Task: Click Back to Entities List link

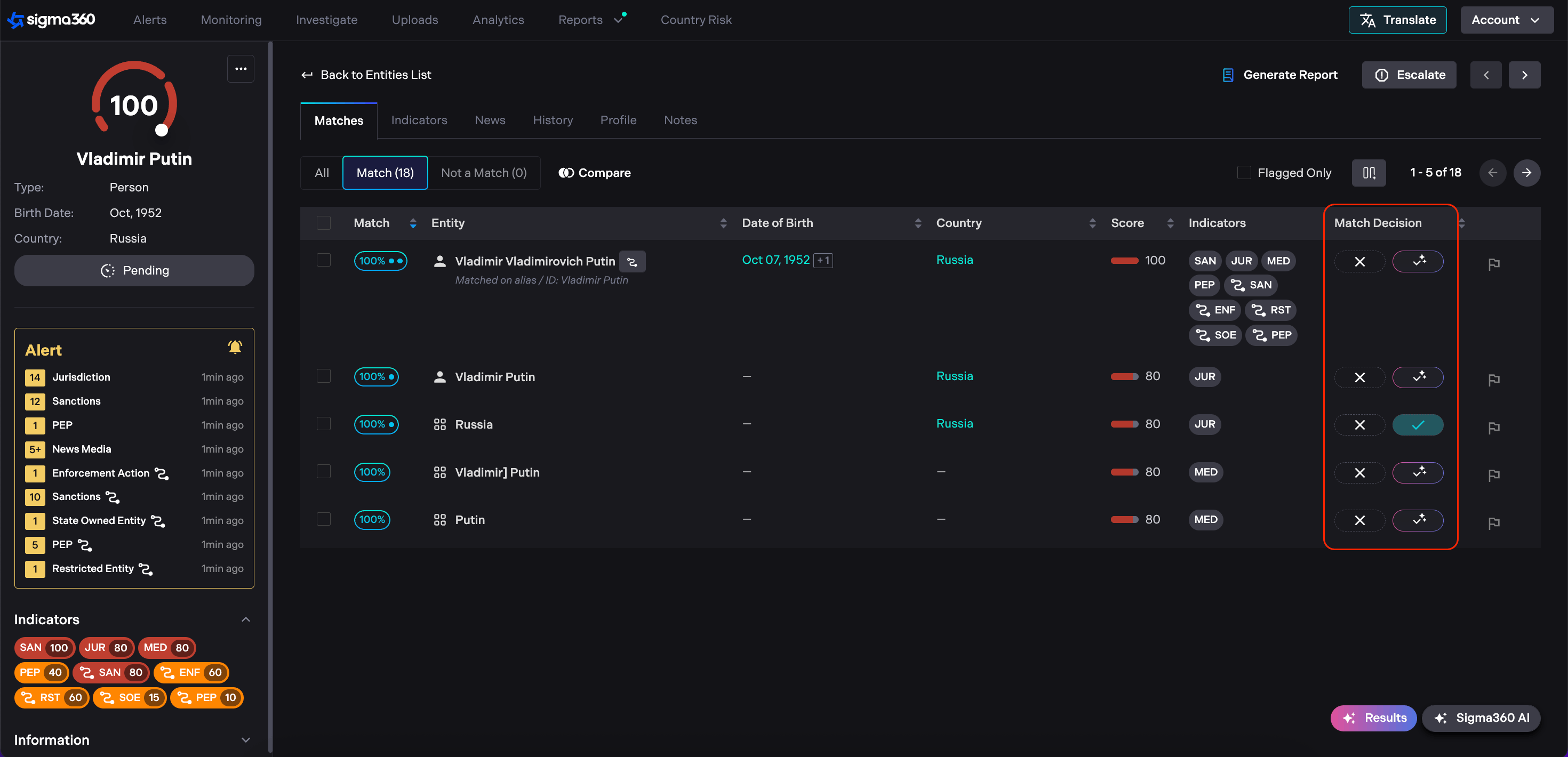Action: click(x=366, y=75)
